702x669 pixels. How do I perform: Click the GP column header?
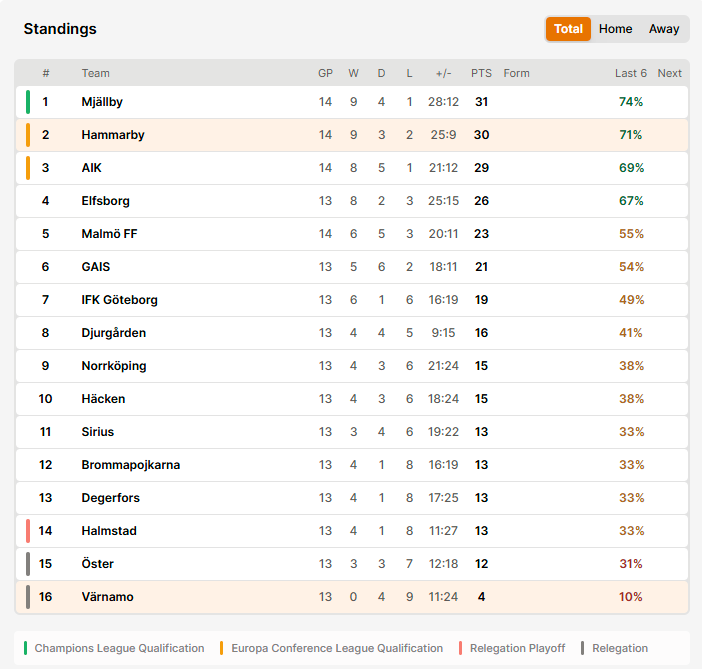(x=325, y=73)
